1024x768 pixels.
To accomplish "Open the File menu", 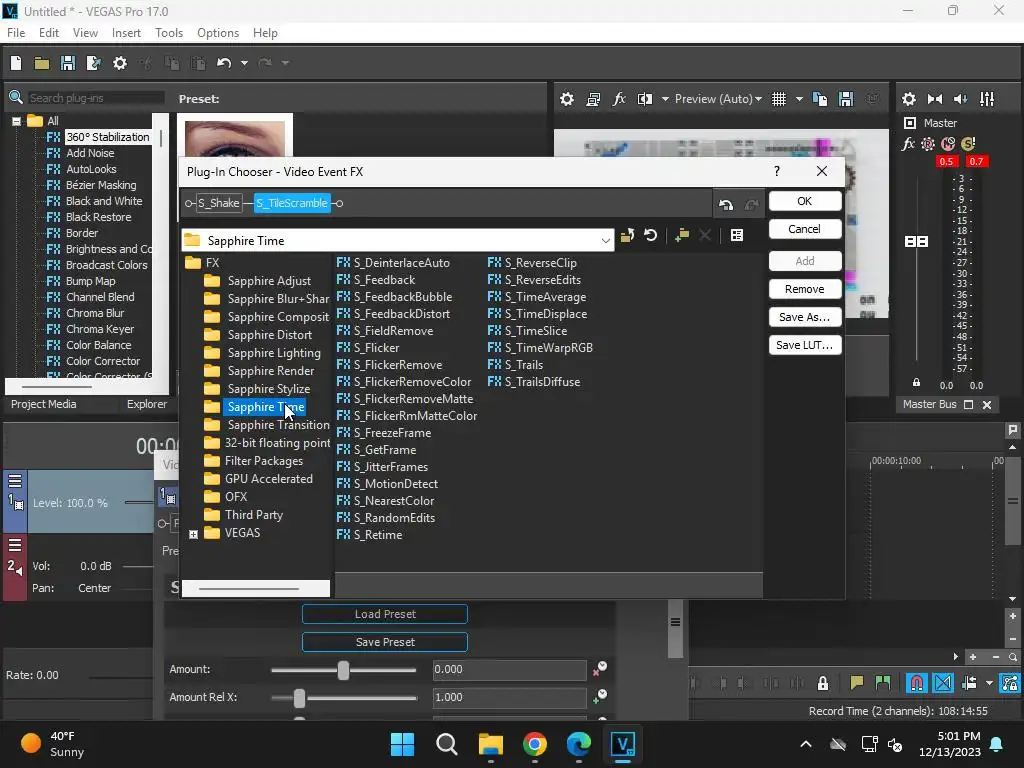I will 16,33.
